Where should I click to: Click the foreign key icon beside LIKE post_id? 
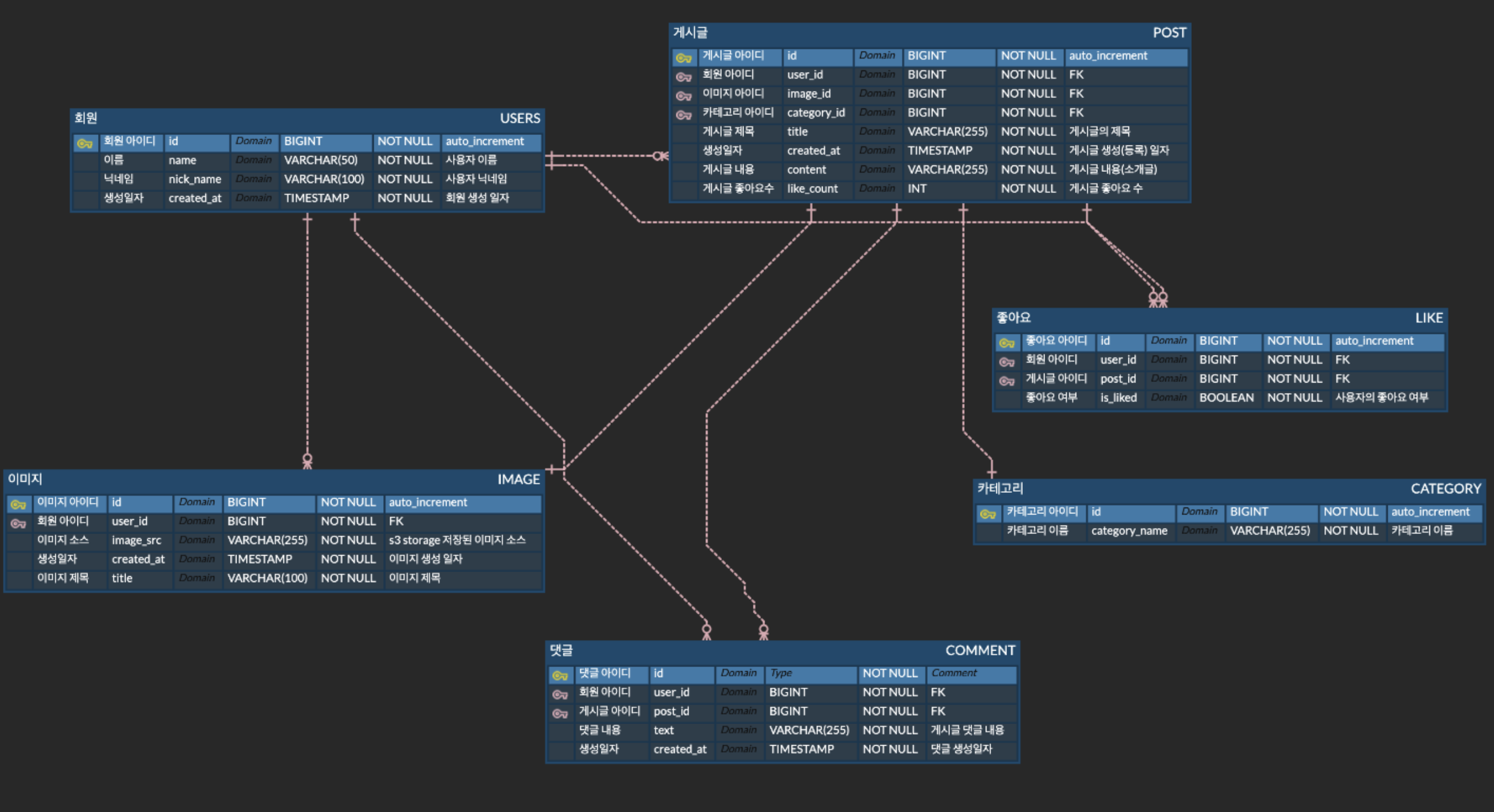[1007, 381]
